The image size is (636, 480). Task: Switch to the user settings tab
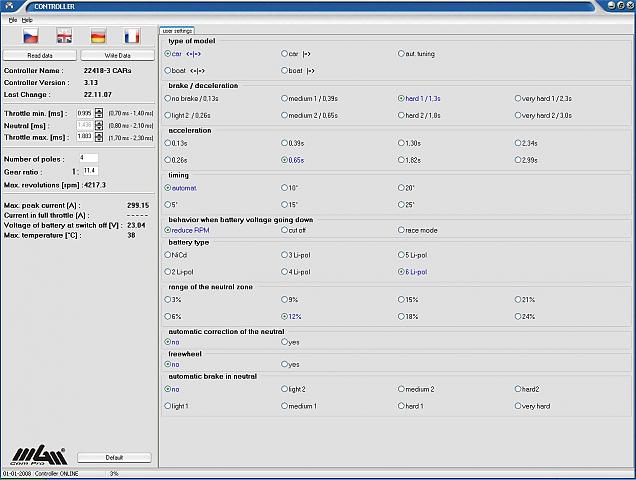[177, 31]
